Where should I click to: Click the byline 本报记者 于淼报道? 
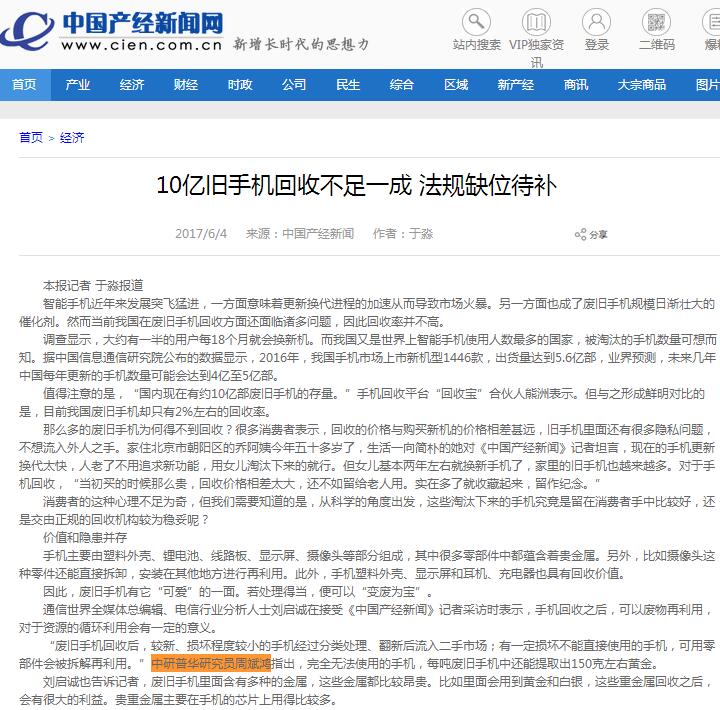pos(93,286)
